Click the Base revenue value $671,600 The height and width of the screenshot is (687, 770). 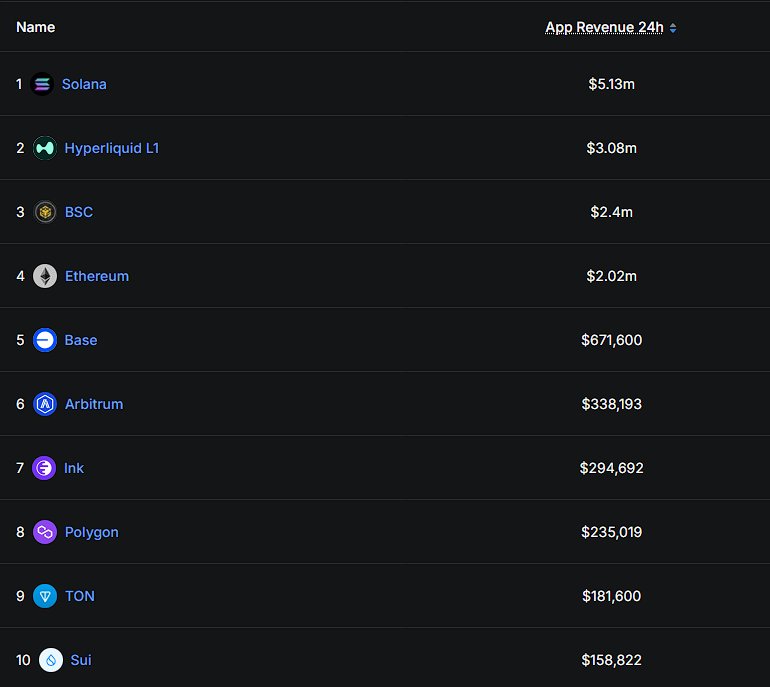coord(611,340)
